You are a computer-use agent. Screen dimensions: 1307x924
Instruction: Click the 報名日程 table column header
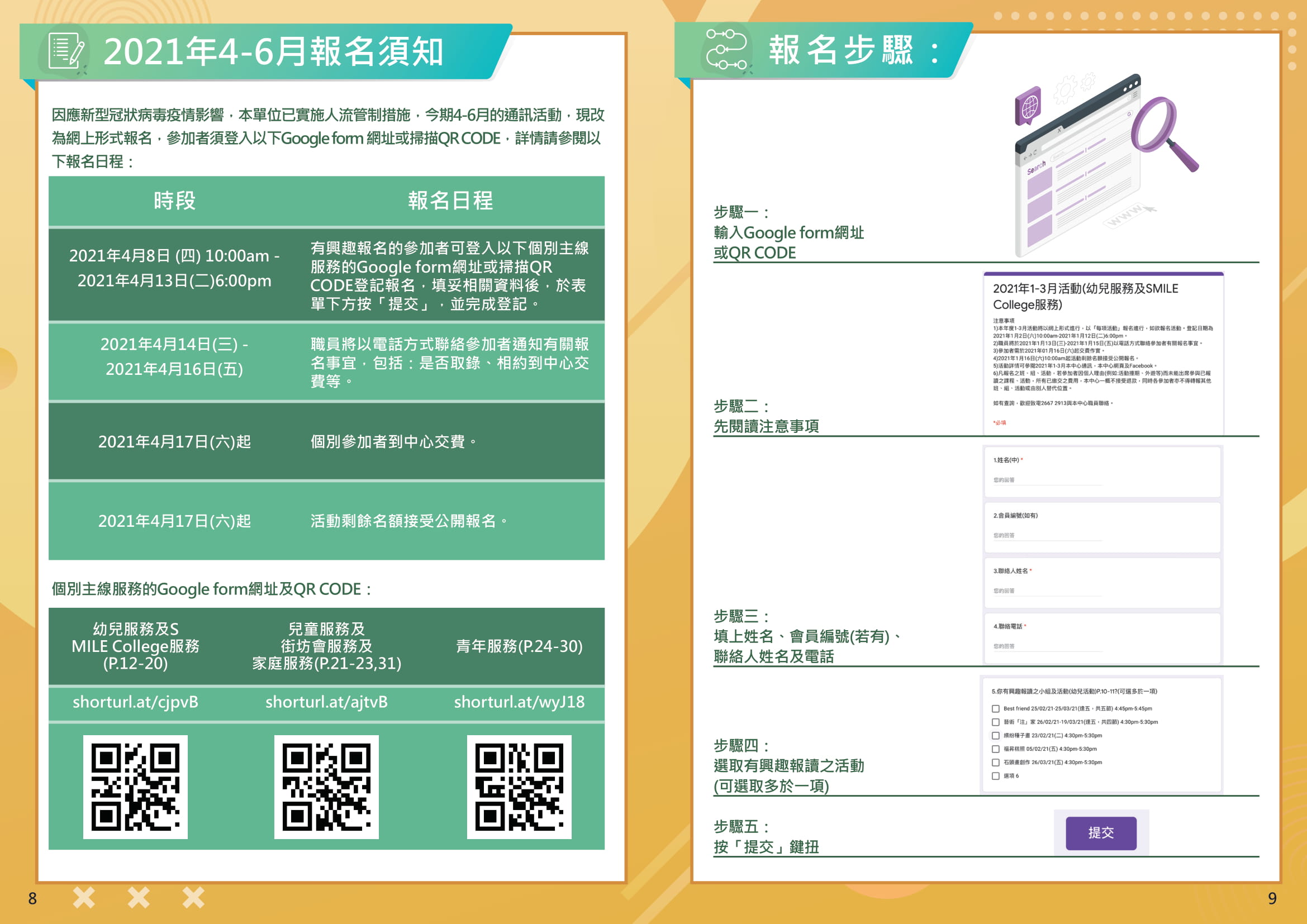(450, 201)
